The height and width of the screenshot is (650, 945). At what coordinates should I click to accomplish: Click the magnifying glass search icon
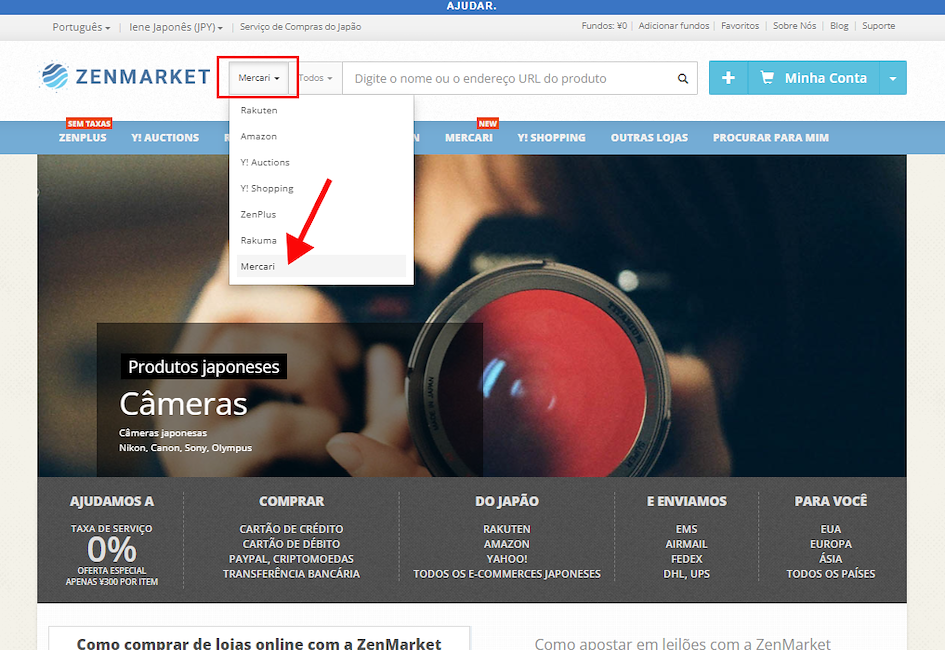pyautogui.click(x=682, y=78)
